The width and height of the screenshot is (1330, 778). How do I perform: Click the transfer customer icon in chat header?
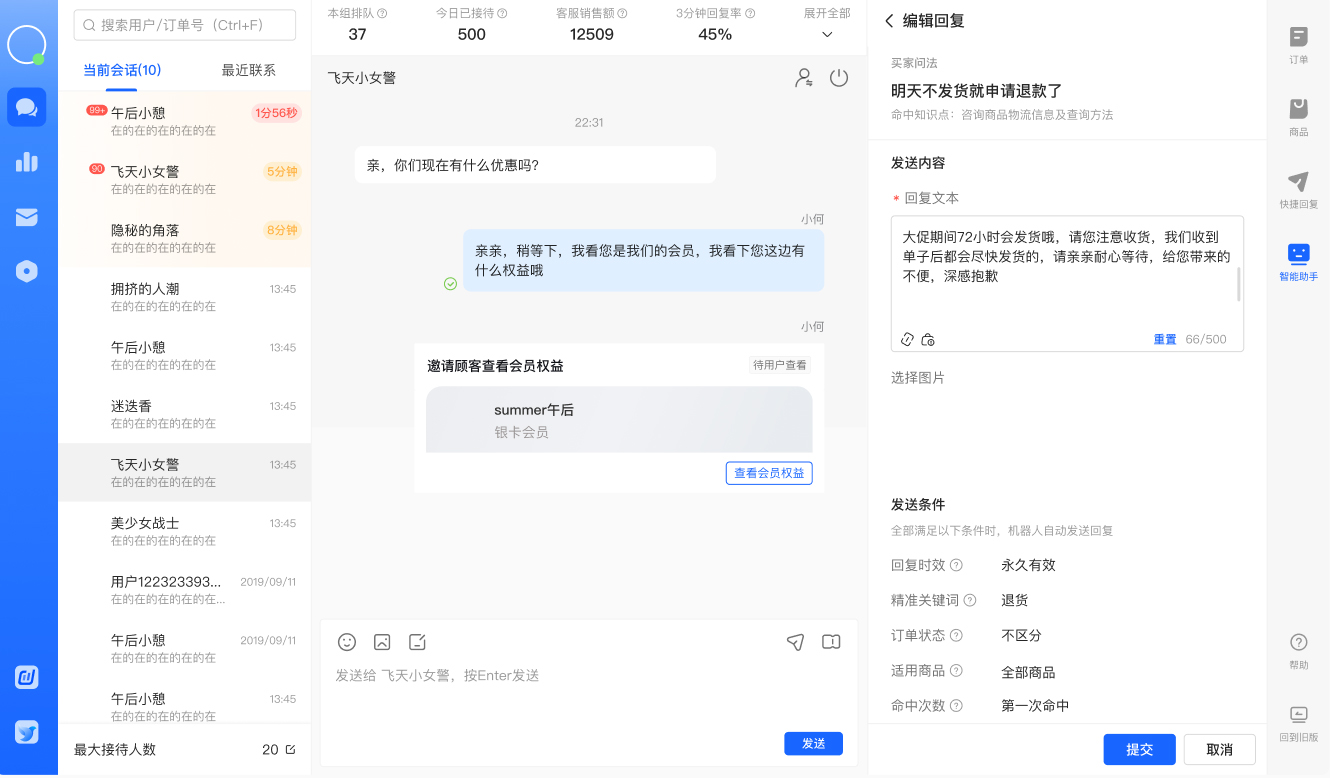click(803, 78)
